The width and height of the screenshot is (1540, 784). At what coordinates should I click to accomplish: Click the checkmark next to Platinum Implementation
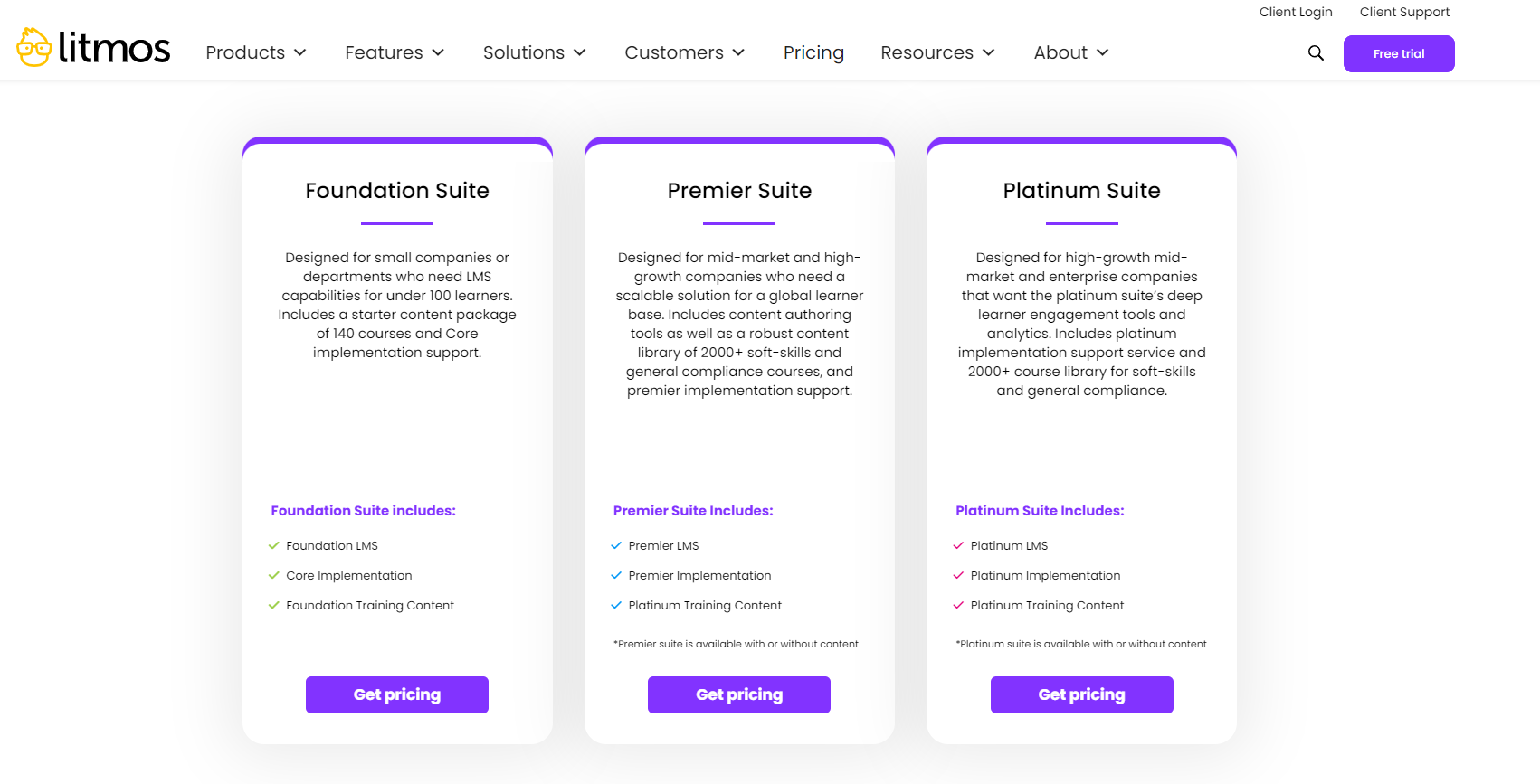[x=958, y=575]
